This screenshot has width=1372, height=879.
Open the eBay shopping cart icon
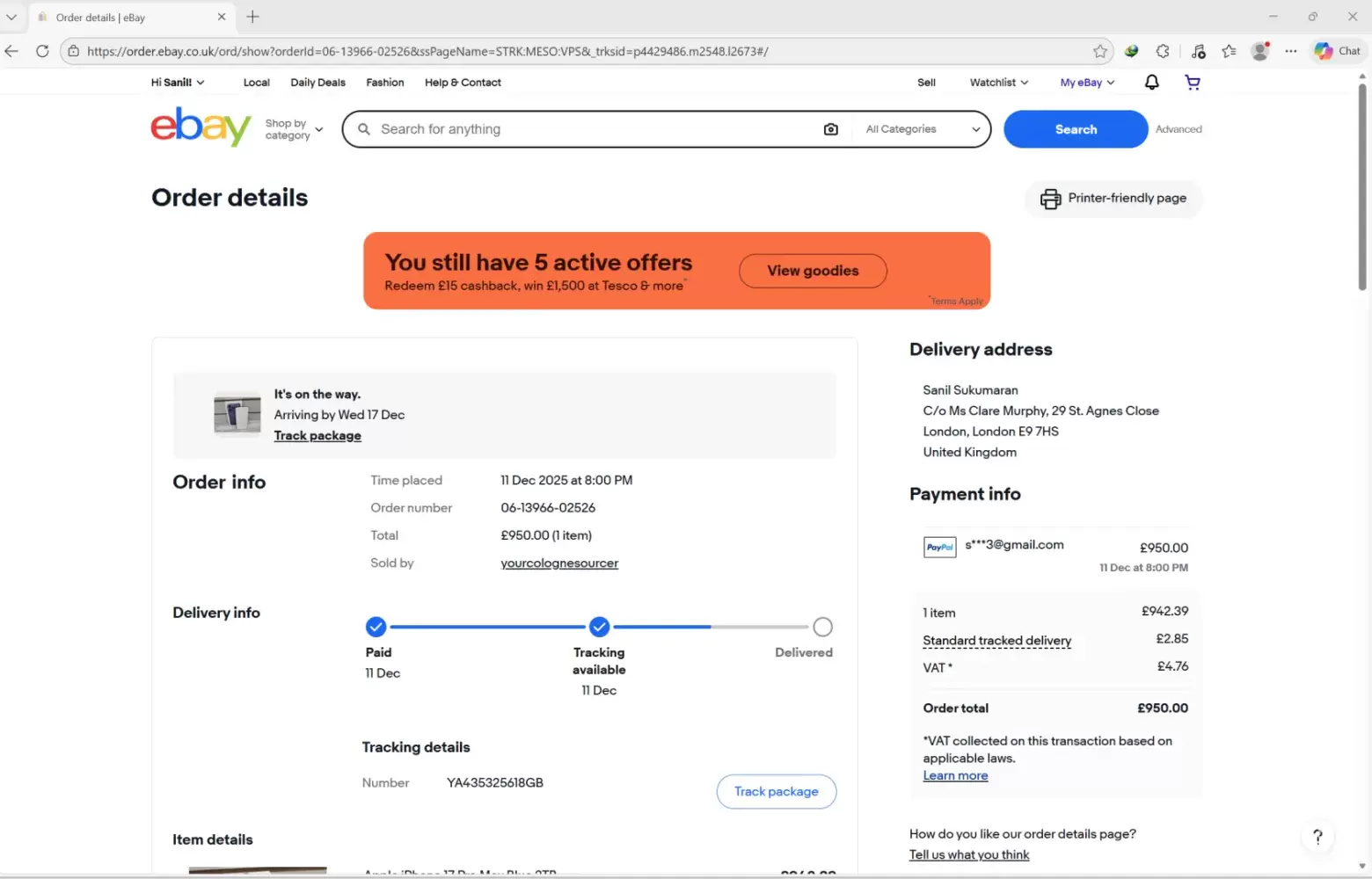click(x=1193, y=83)
